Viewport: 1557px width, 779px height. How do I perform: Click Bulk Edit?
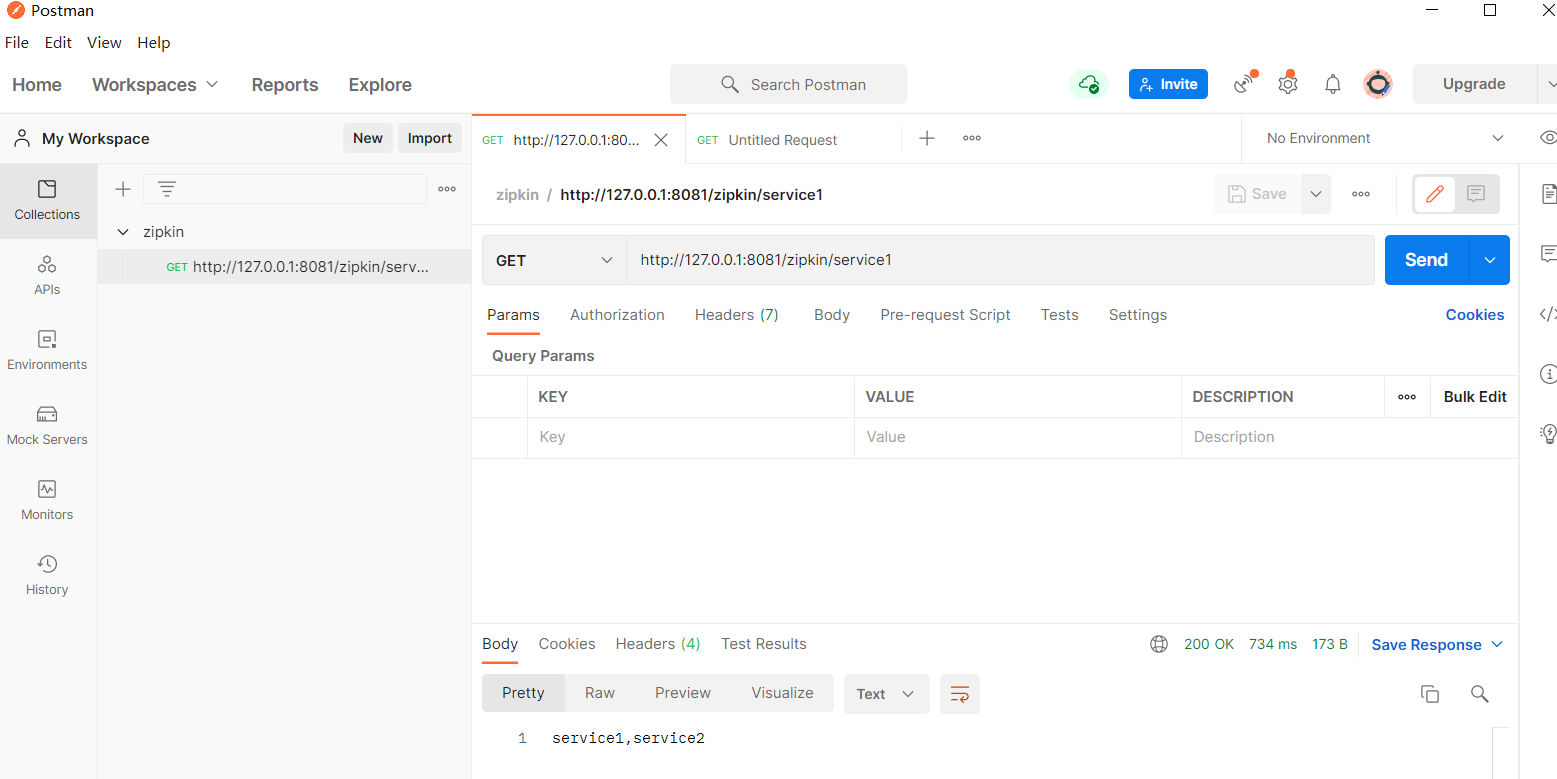[1475, 397]
